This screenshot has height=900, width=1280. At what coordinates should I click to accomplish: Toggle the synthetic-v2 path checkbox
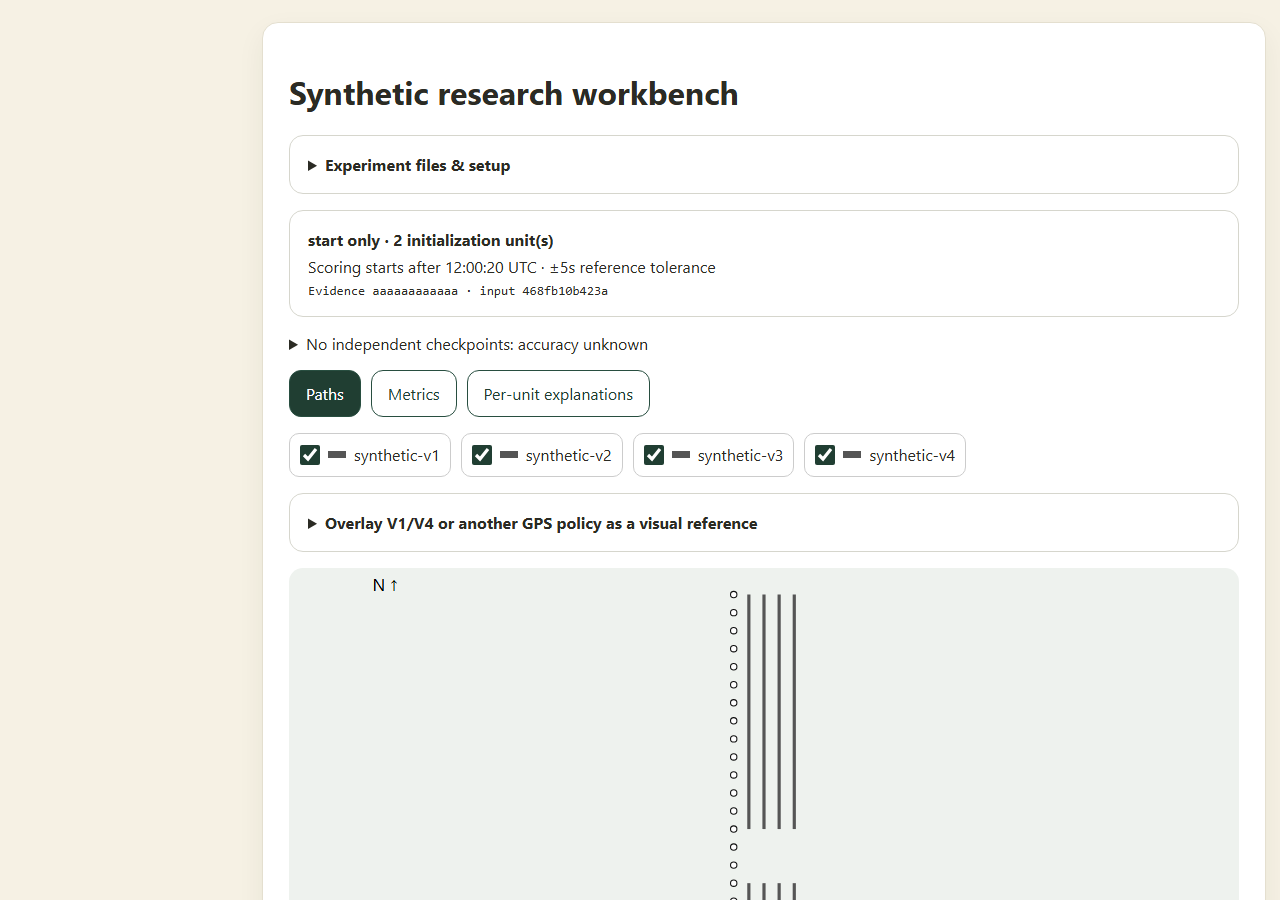pos(482,455)
